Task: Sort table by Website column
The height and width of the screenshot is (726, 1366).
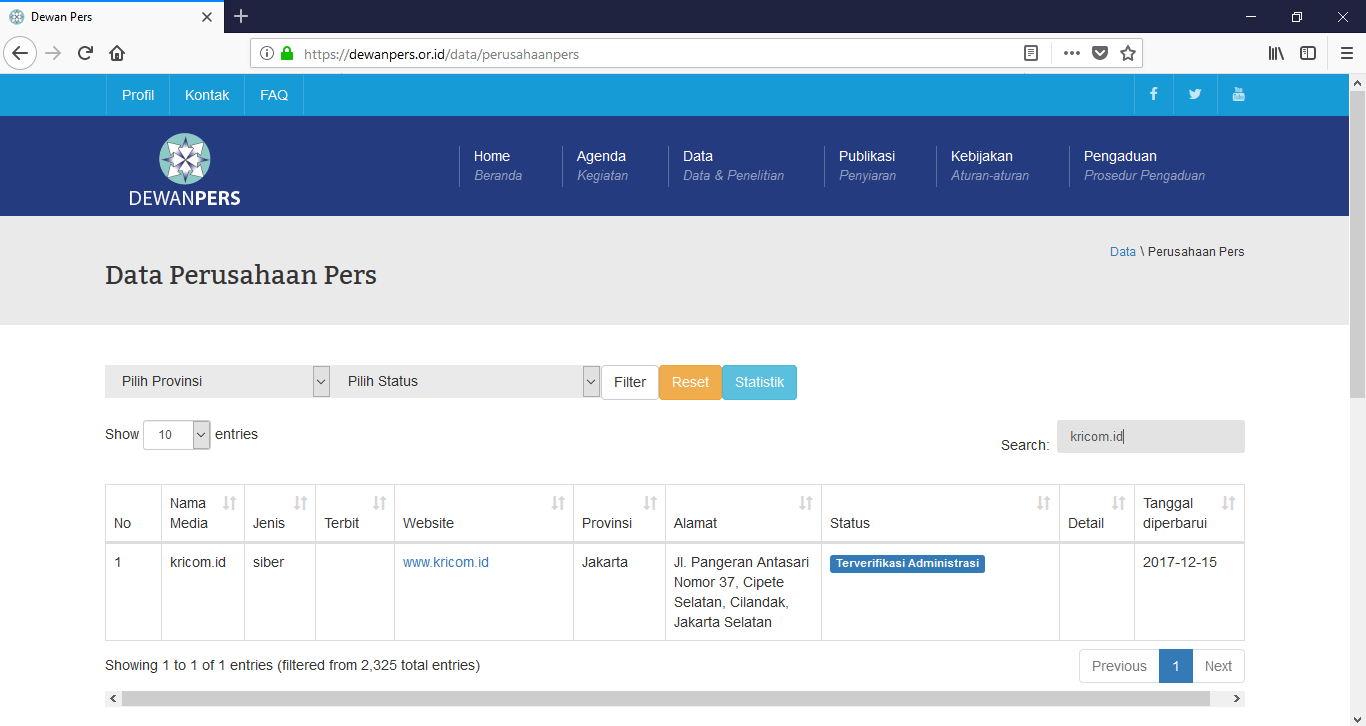Action: click(x=484, y=513)
